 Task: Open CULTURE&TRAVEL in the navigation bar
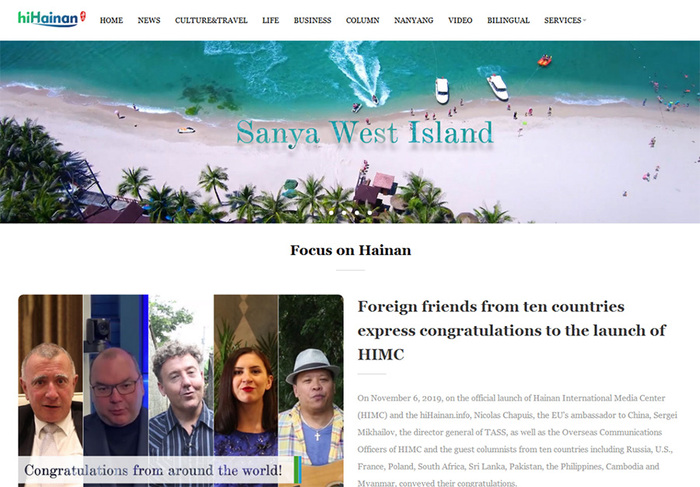[211, 21]
